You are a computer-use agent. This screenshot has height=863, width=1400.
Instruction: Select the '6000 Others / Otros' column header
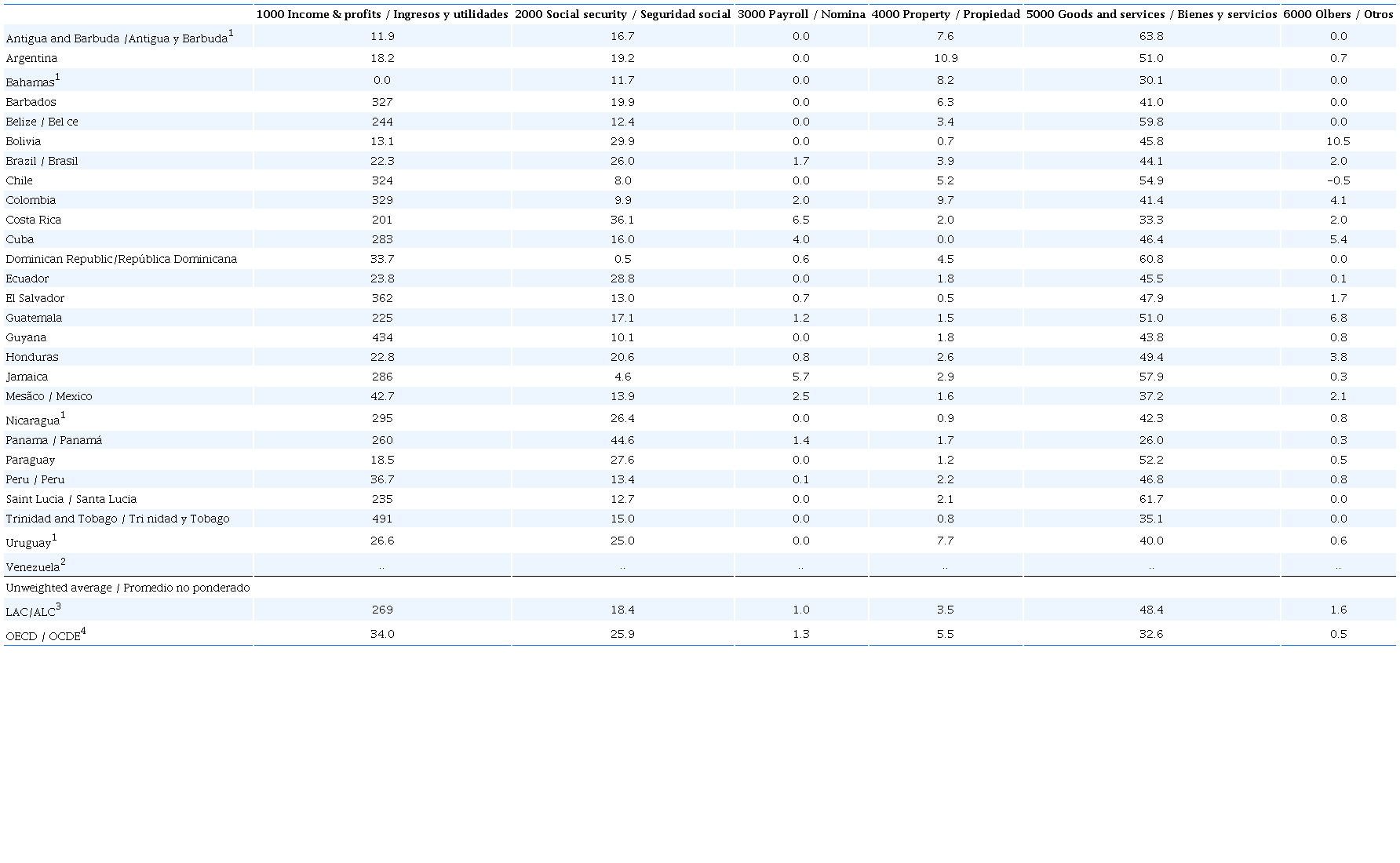(1338, 14)
